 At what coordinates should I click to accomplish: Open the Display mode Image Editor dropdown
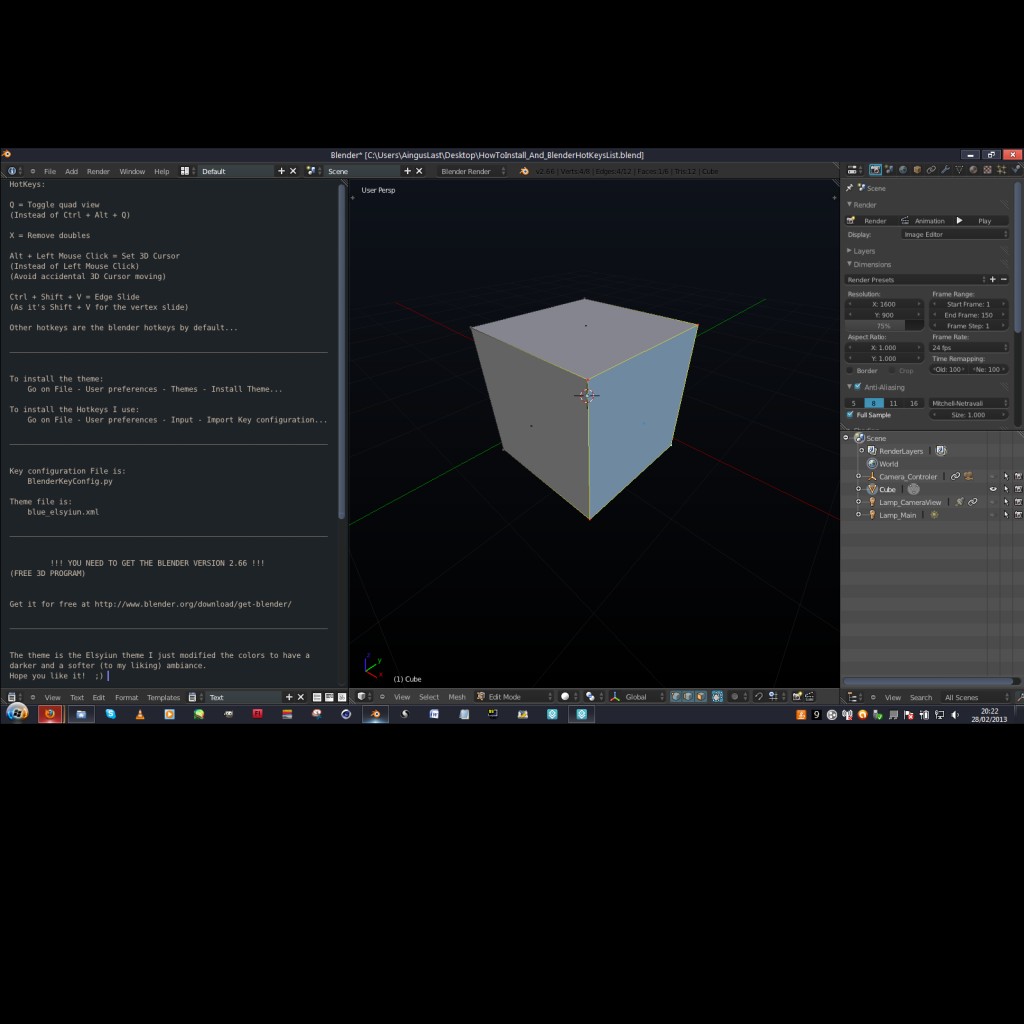point(955,233)
